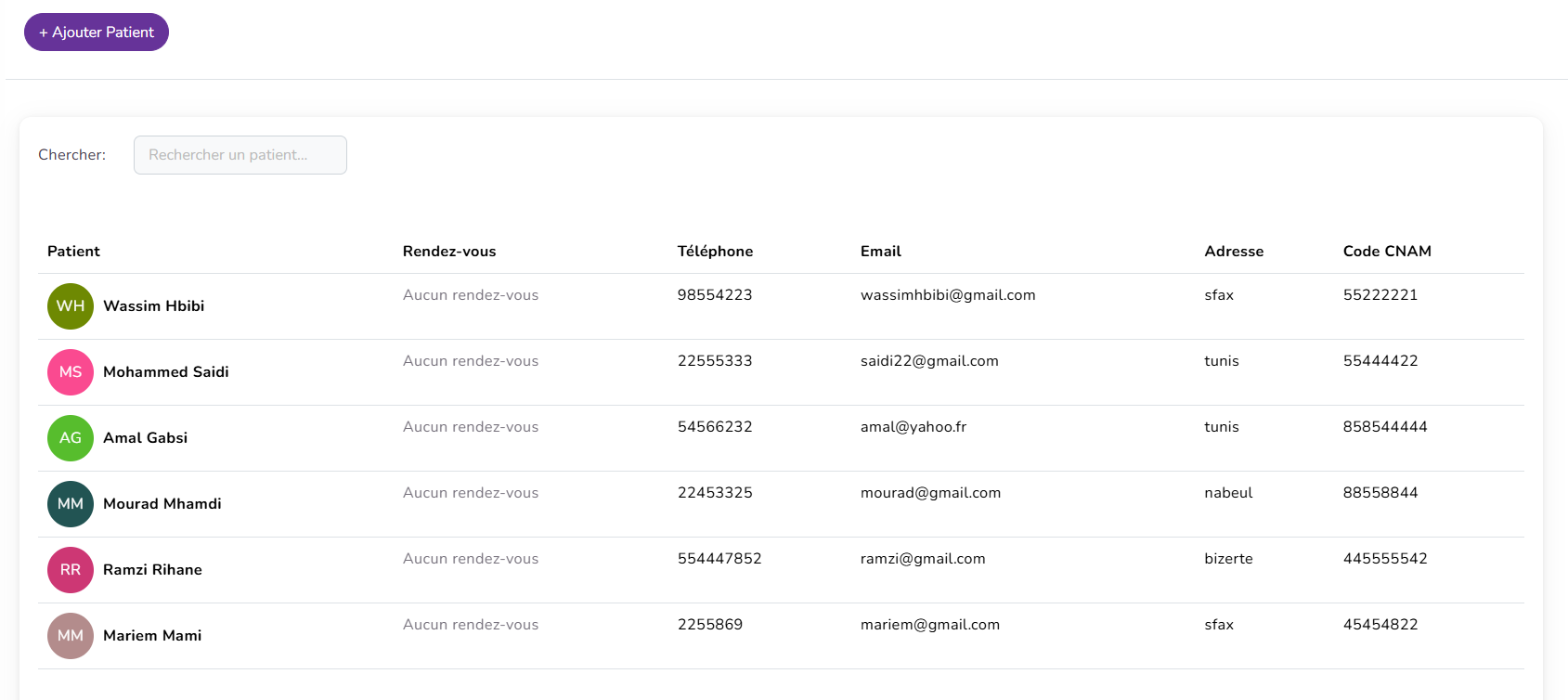
Task: Click the Téléphone column header
Action: 715,252
